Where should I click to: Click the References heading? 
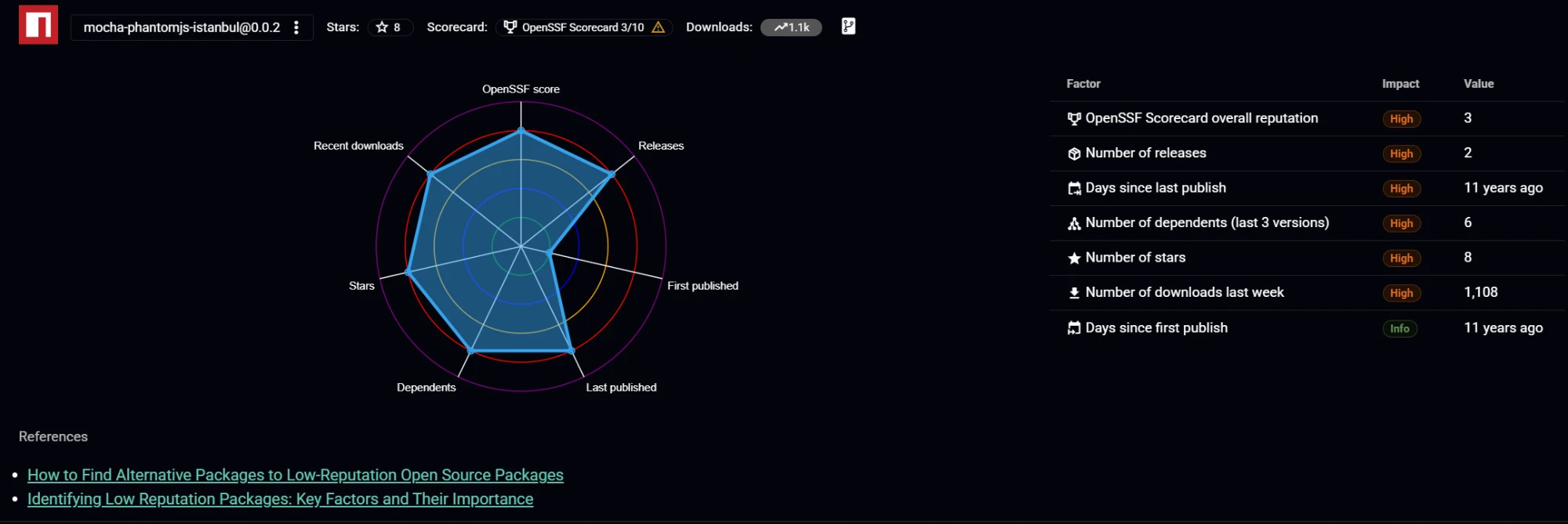click(x=53, y=437)
